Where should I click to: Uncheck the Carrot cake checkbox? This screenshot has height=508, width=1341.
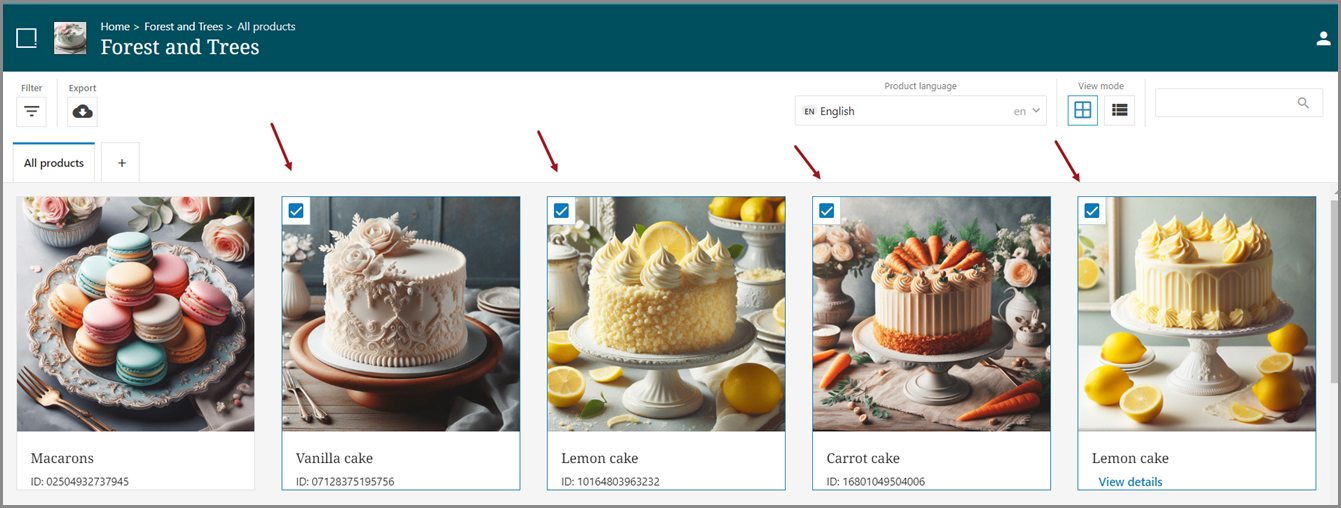pyautogui.click(x=826, y=210)
